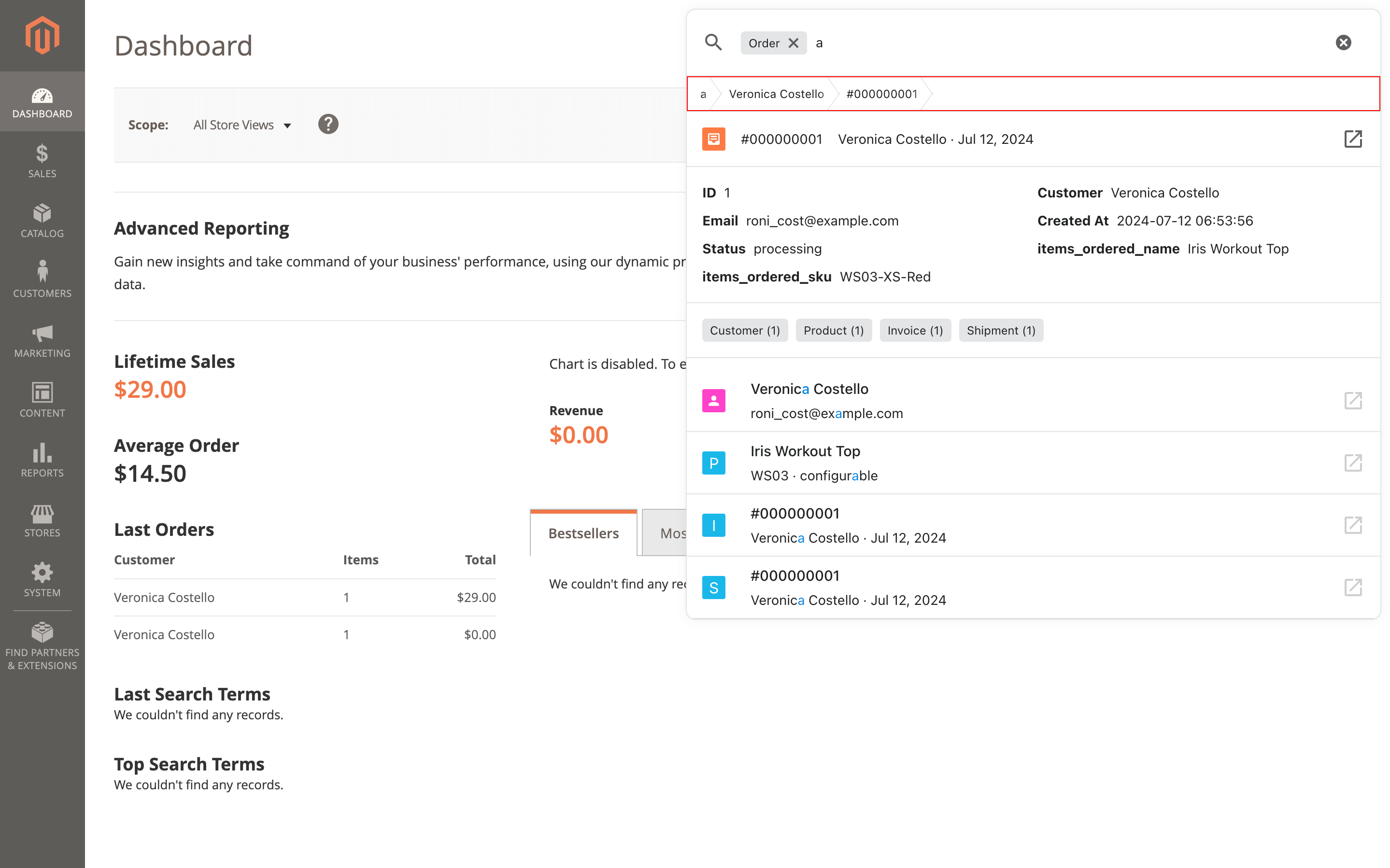Screen dimensions: 1390x868
Task: Open the Catalog sidebar icon
Action: coord(42,221)
